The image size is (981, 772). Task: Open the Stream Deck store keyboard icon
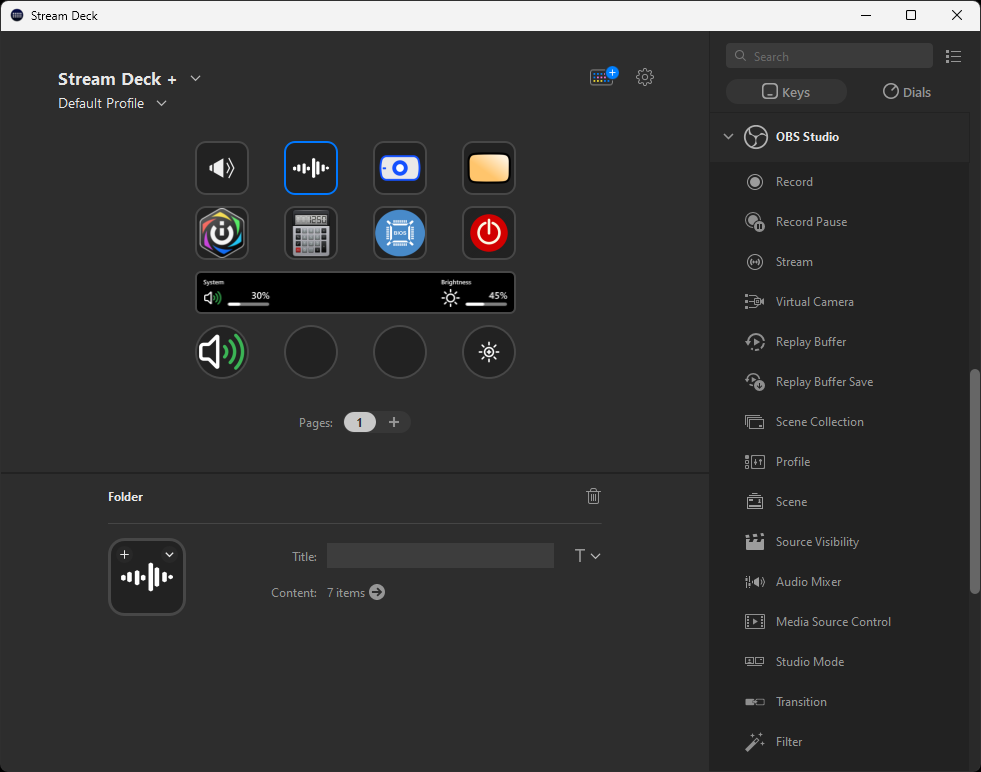603,77
